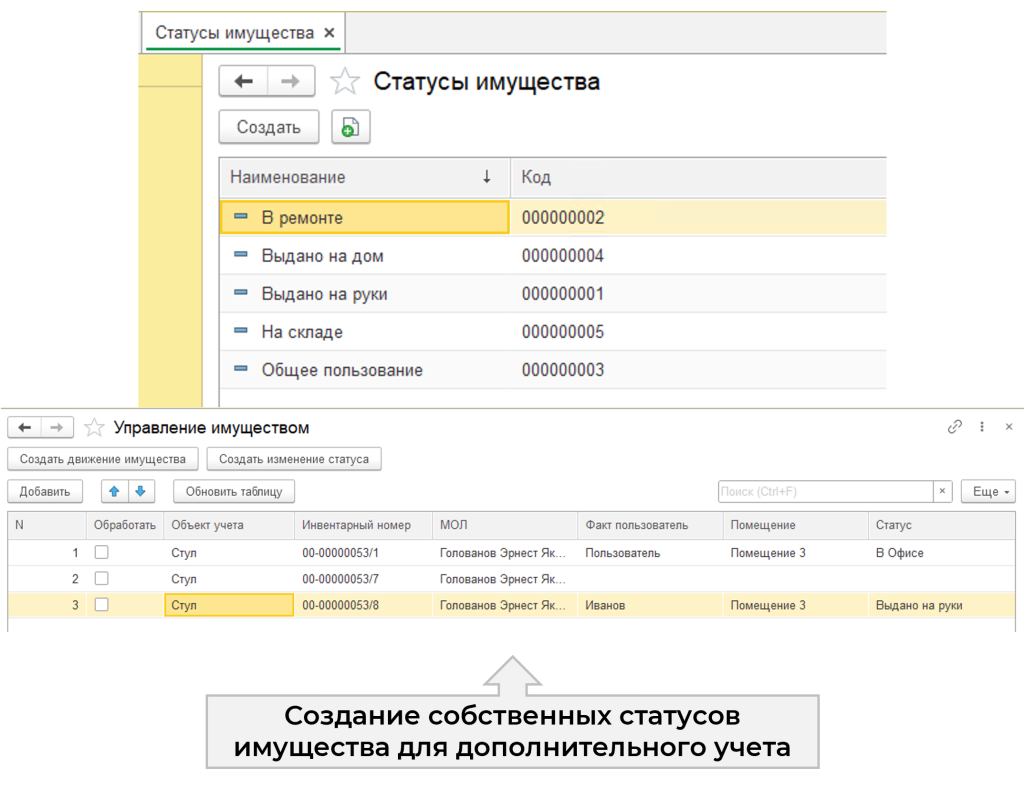Click the row icon beside Общее пользование
This screenshot has width=1024, height=800.
(241, 368)
